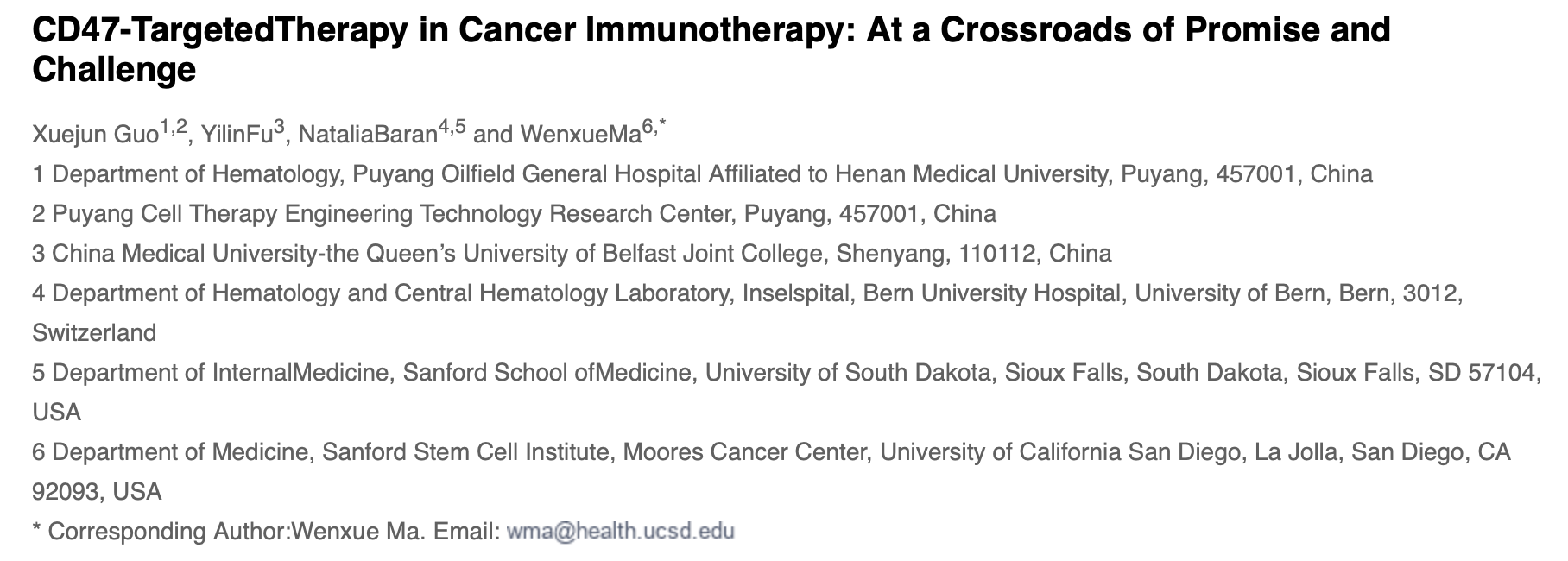Click superscript 4,5 after NataliaBaran
1568x561 pixels.
[452, 128]
